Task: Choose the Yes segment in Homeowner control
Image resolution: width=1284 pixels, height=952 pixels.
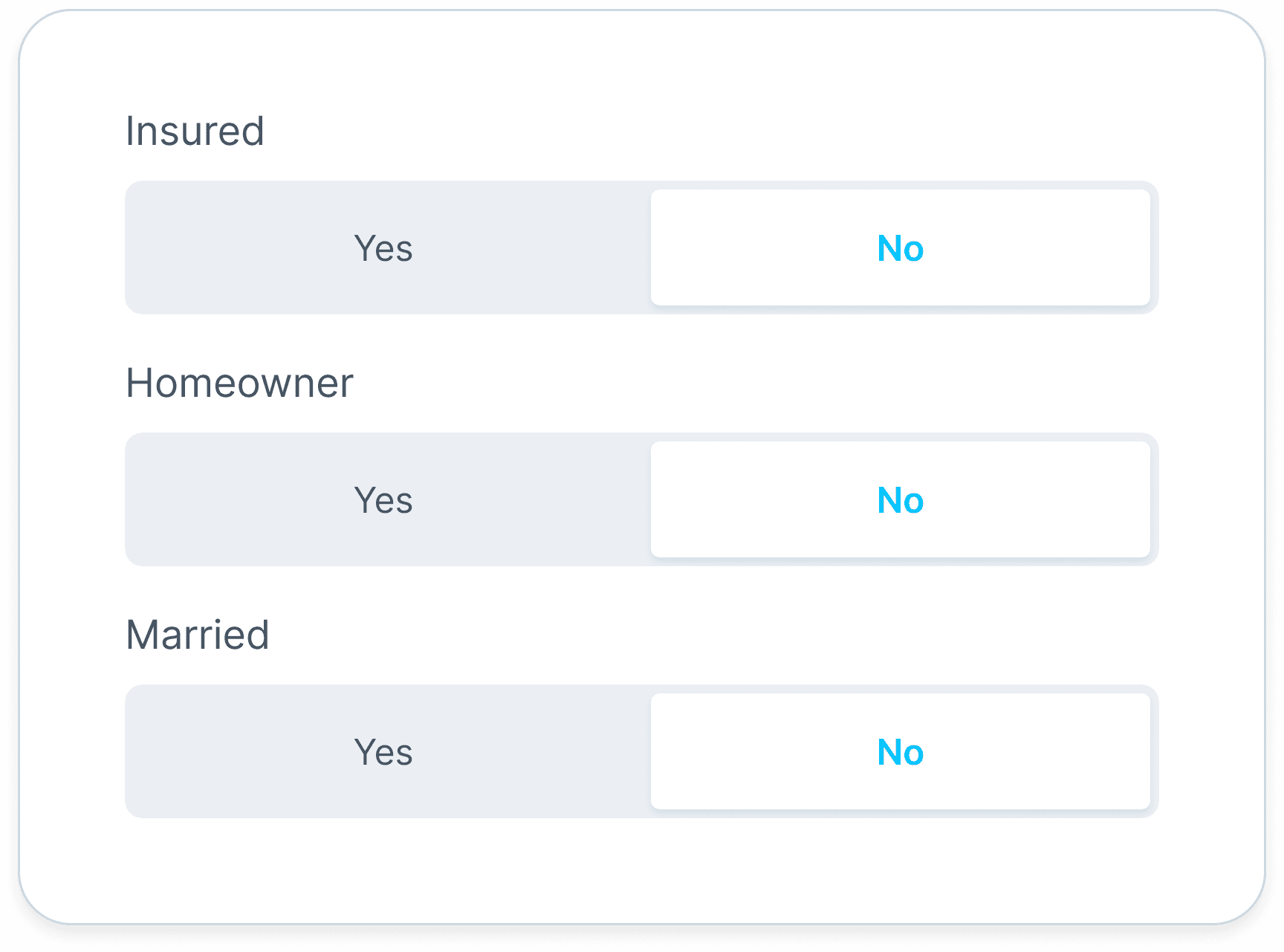Action: [383, 499]
